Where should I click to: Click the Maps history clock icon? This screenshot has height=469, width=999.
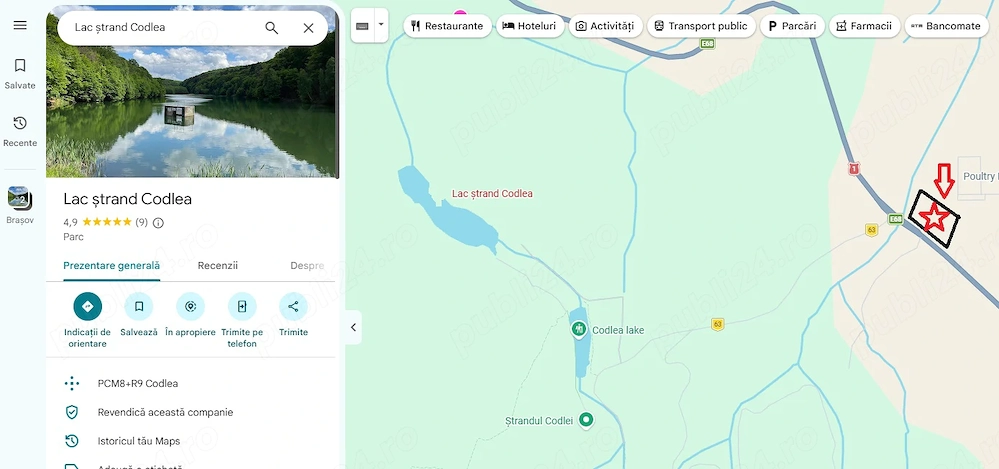pyautogui.click(x=72, y=441)
